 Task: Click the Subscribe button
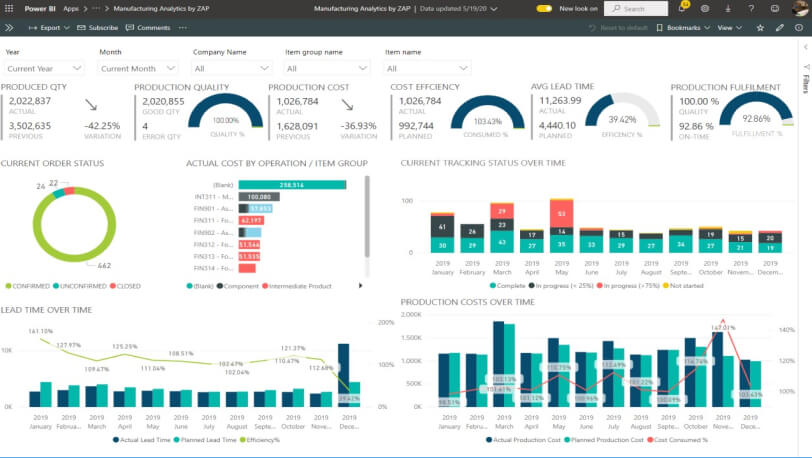click(98, 27)
